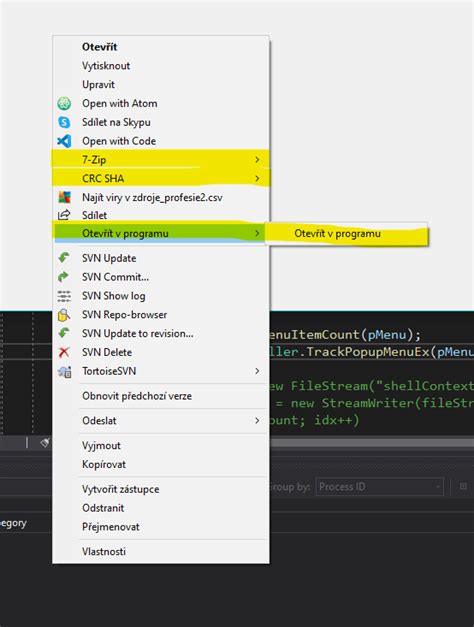The image size is (474, 627).
Task: Open Vlastnosti properties
Action: coord(160,551)
